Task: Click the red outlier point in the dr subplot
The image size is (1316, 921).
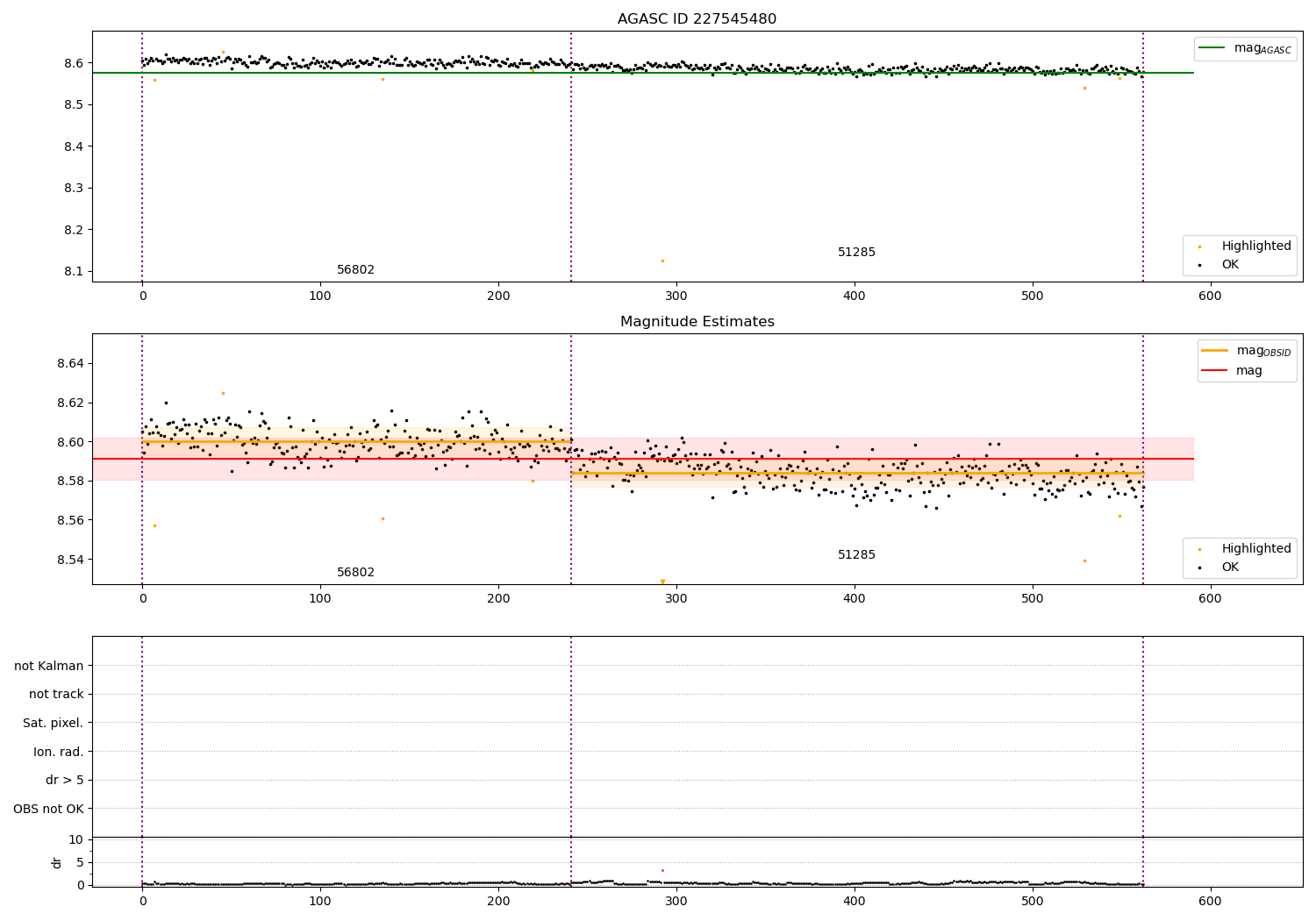Action: click(662, 870)
